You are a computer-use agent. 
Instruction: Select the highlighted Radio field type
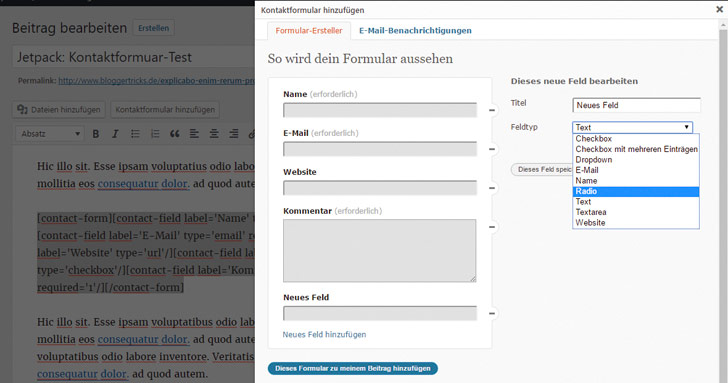coord(636,191)
